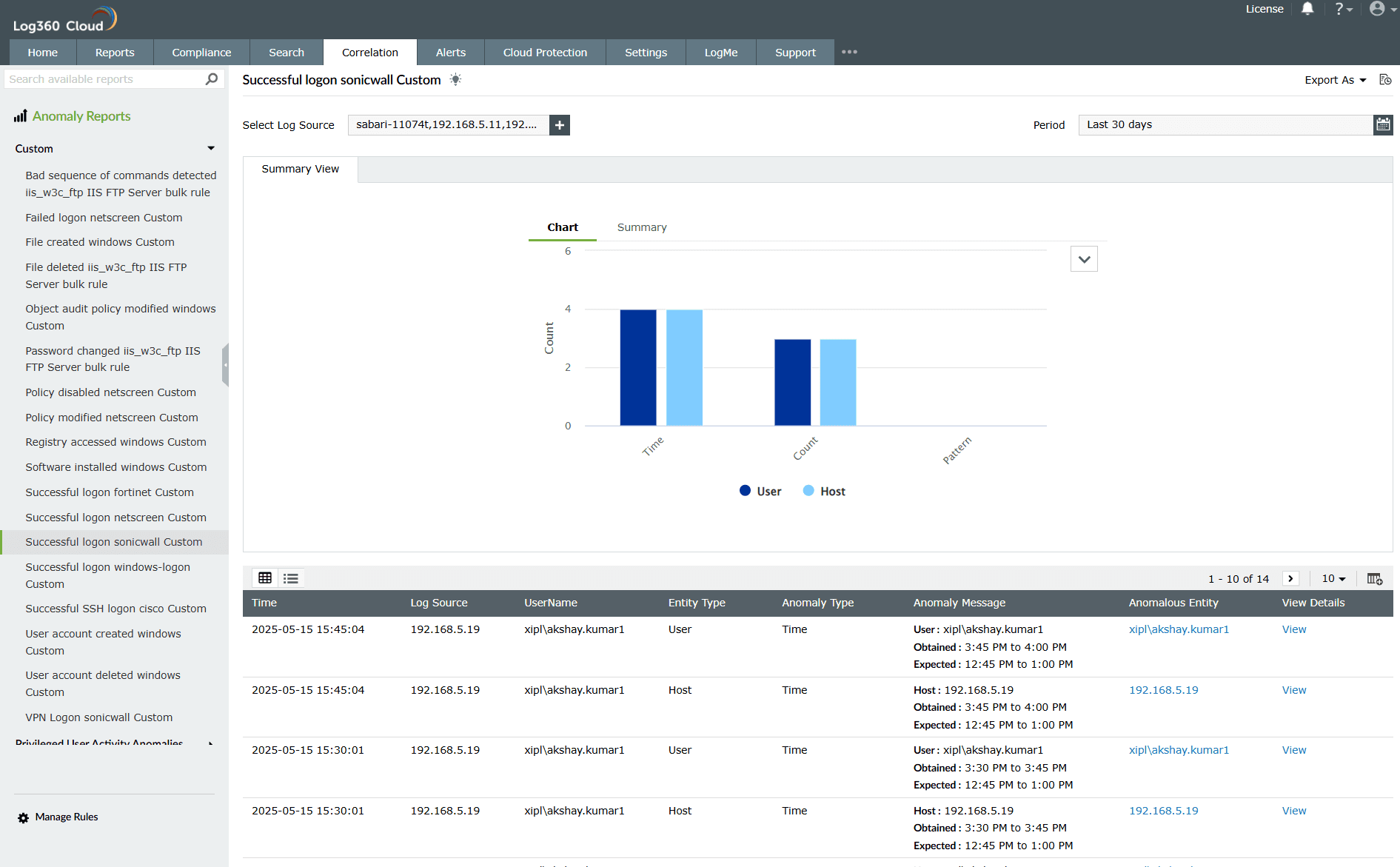Collapse the Custom section in the sidebar
This screenshot has width=1400, height=867.
point(211,148)
